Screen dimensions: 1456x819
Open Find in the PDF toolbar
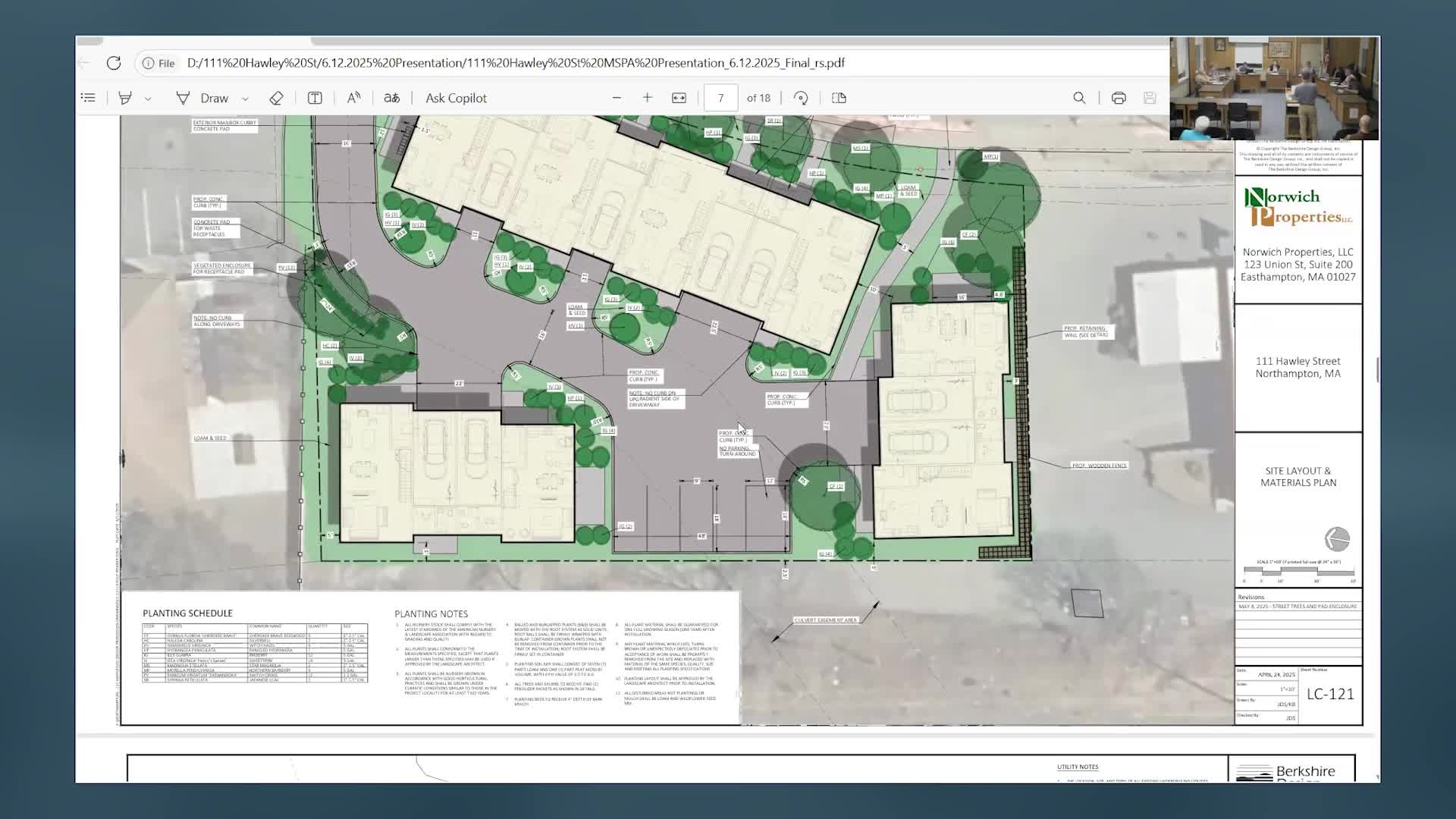1079,98
